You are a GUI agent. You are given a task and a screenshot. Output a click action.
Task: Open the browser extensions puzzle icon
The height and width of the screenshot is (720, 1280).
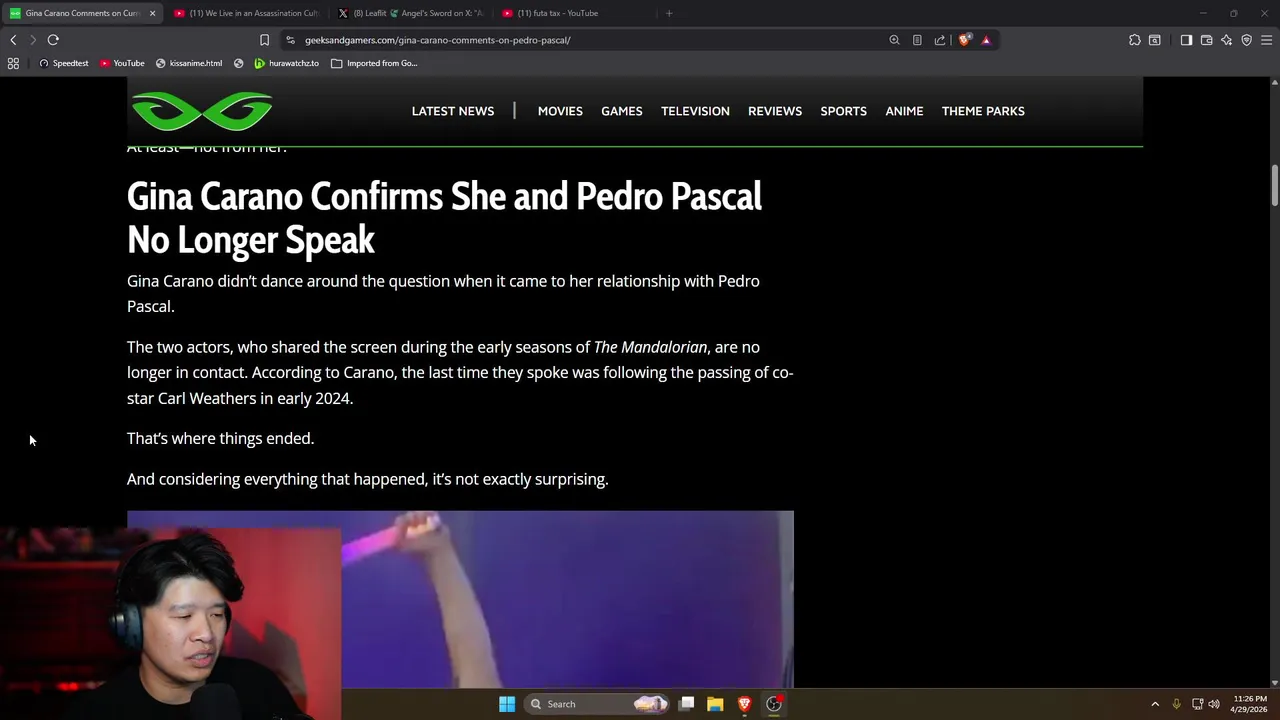pos(1134,40)
